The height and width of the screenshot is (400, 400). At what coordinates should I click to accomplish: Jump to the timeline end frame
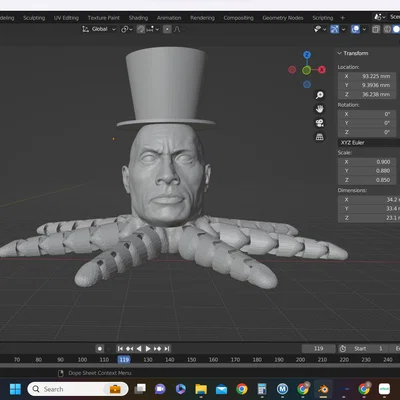(167, 349)
